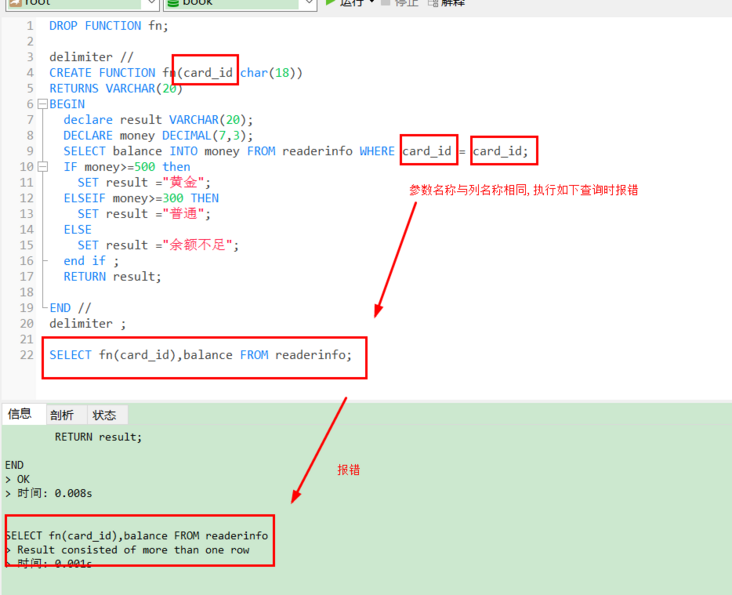Switch to the 剖析 tab
The height and width of the screenshot is (595, 732).
62,415
